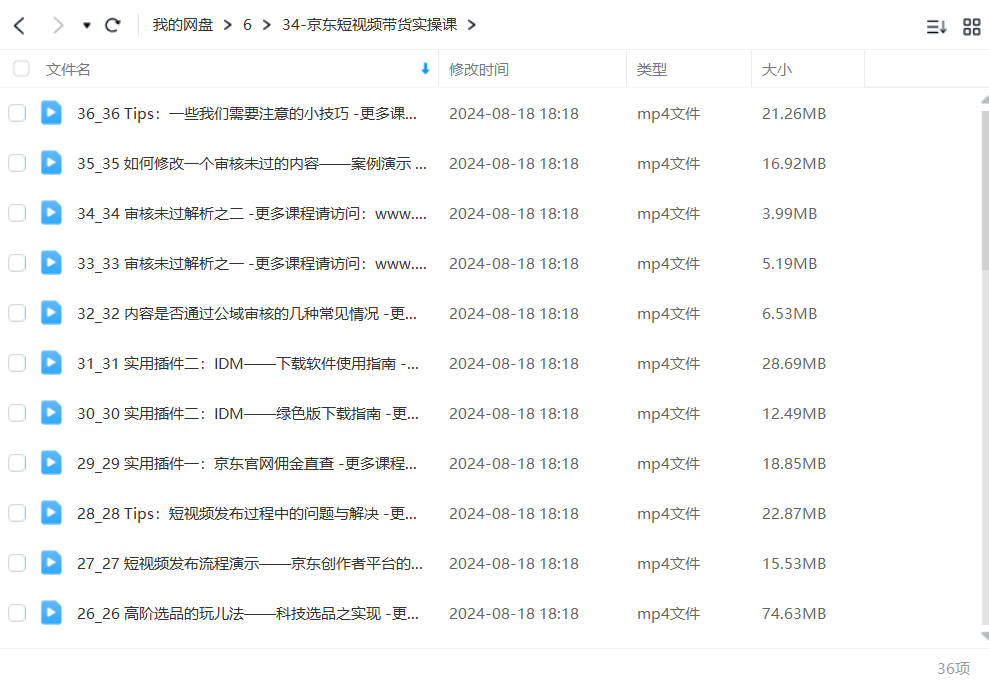Expand chevron after 34-京东短视频带货实操课
The height and width of the screenshot is (681, 989).
[472, 25]
